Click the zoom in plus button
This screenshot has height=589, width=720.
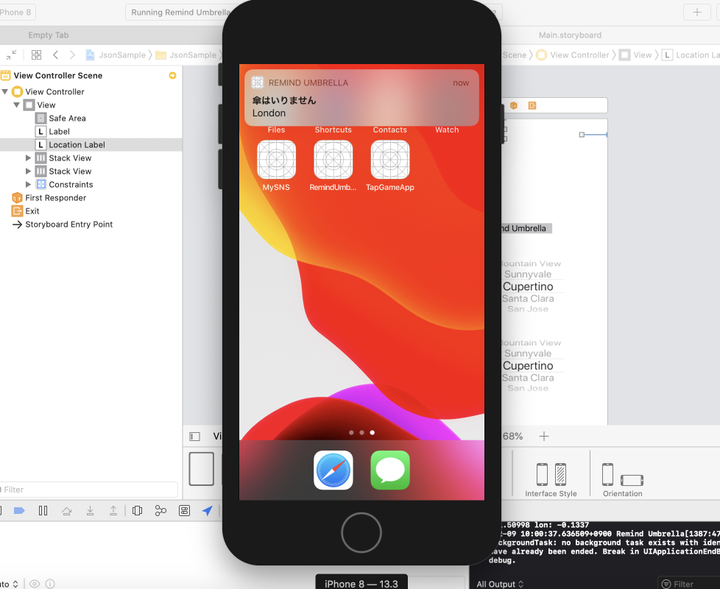tap(544, 436)
